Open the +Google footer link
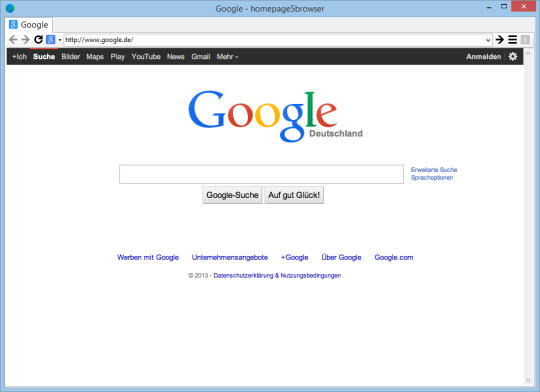This screenshot has height=392, width=540. coord(294,257)
